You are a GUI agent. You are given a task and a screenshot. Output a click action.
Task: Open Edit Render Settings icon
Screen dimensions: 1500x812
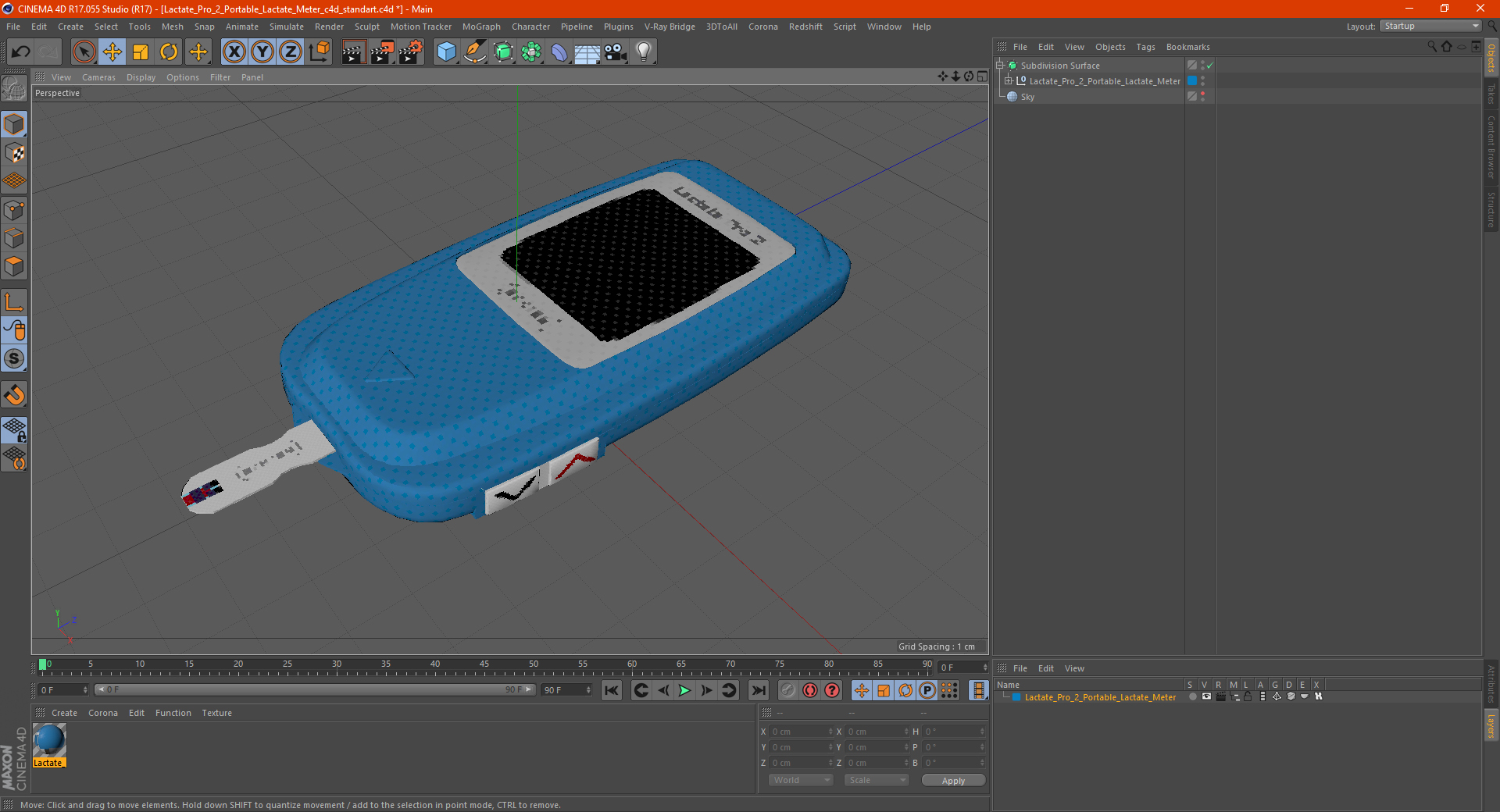coord(411,52)
